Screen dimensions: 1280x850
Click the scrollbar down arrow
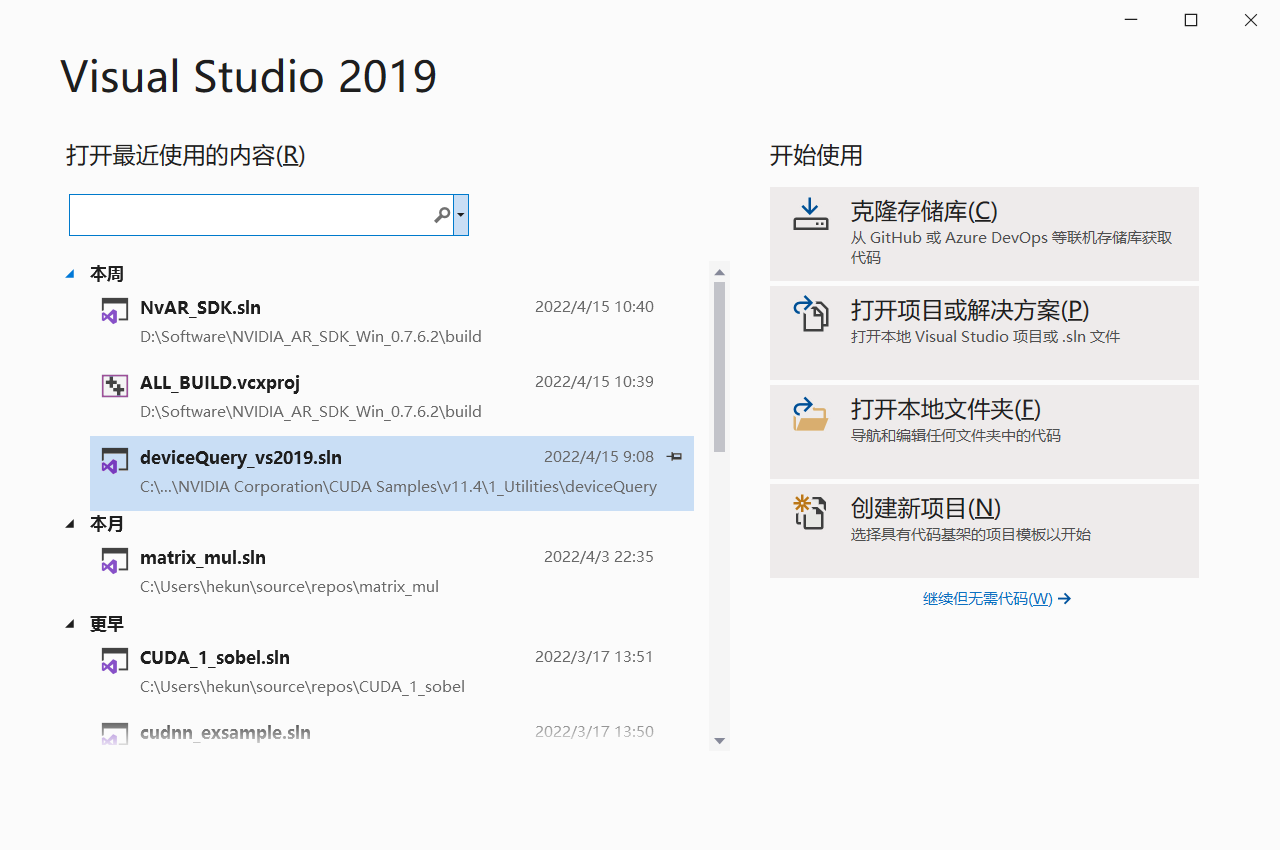click(719, 741)
